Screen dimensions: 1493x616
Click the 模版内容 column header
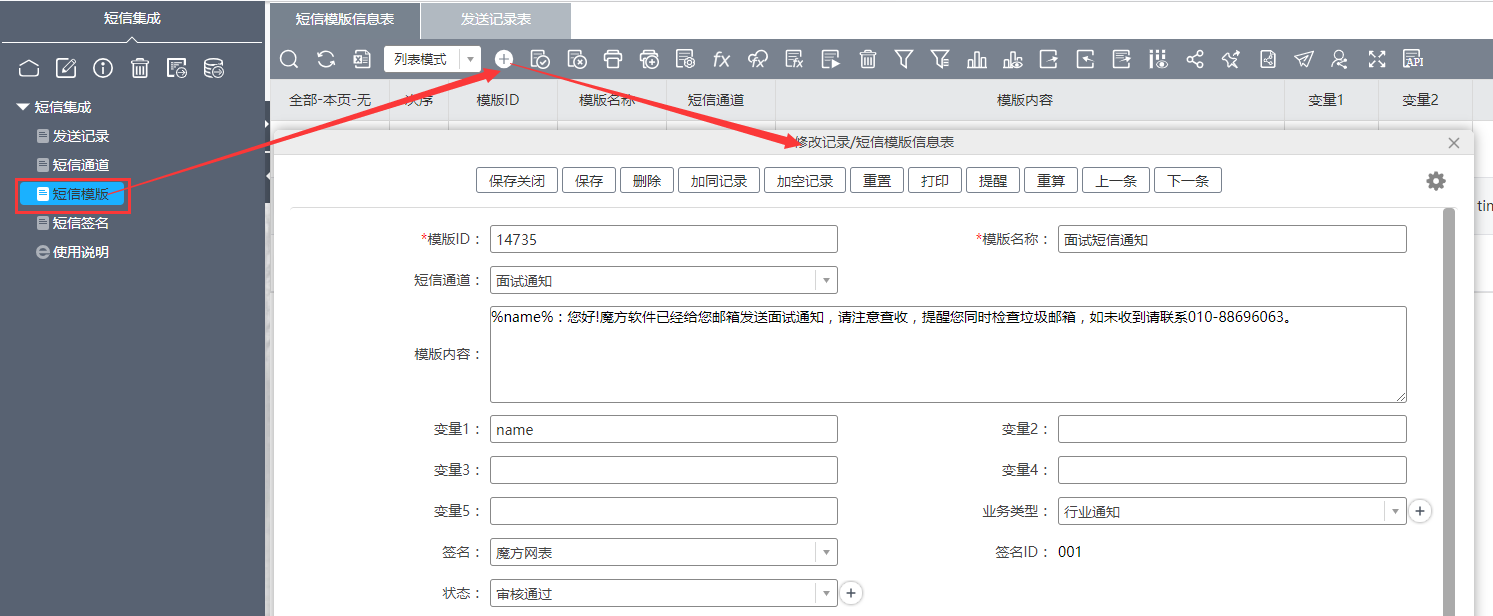pyautogui.click(x=1029, y=100)
